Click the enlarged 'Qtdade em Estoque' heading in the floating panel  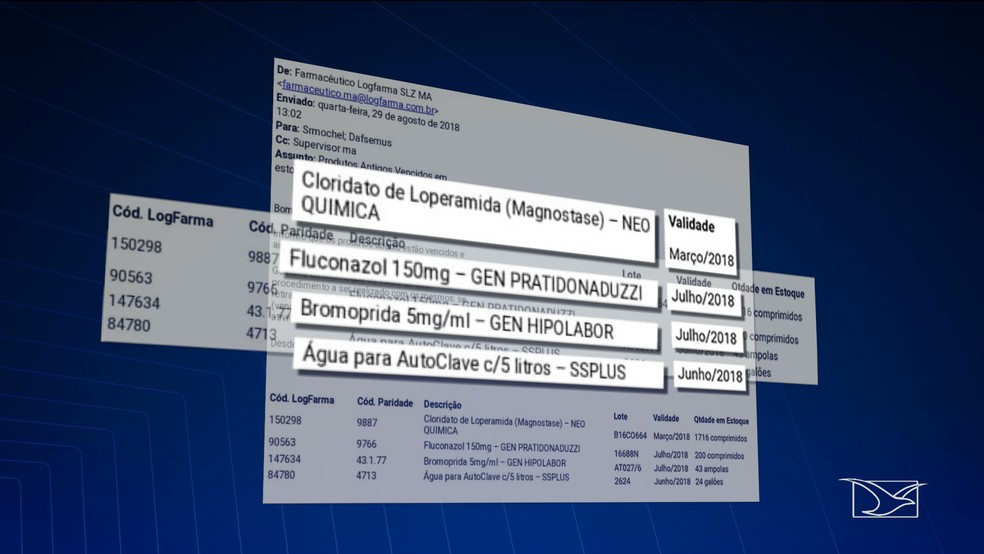pos(767,290)
